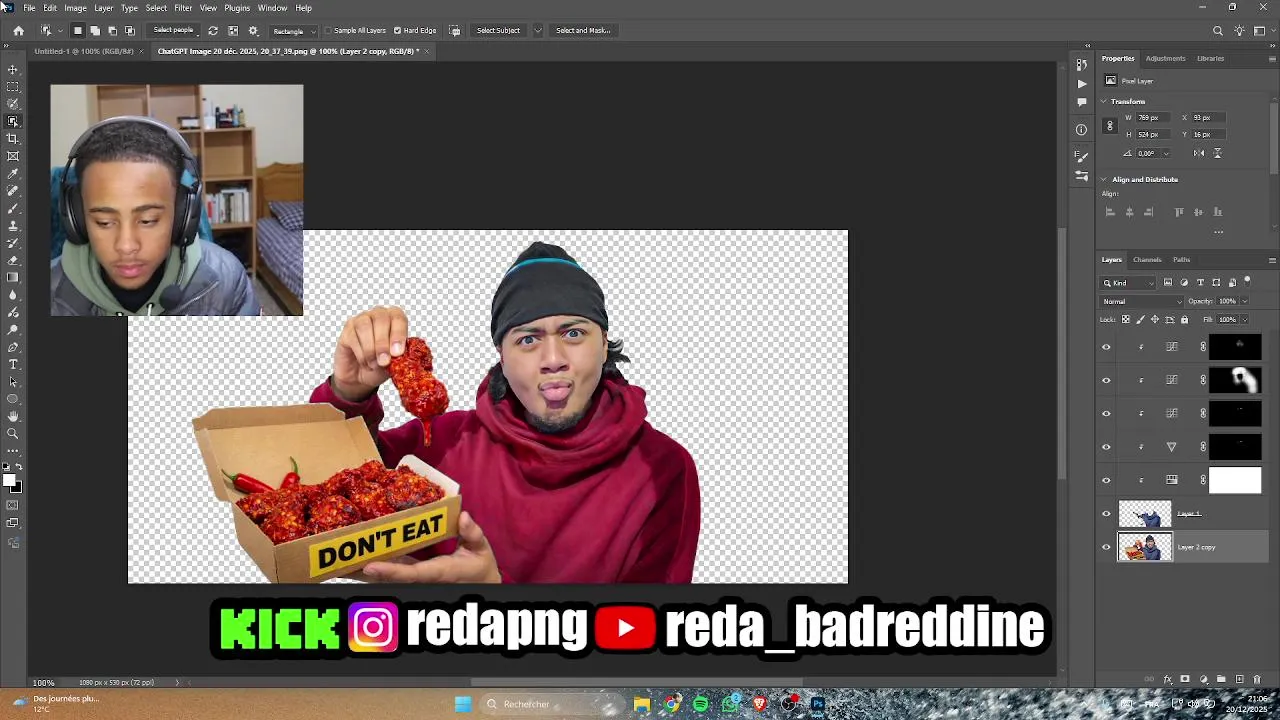The width and height of the screenshot is (1280, 720).
Task: Open the Filter menu
Action: 183,8
